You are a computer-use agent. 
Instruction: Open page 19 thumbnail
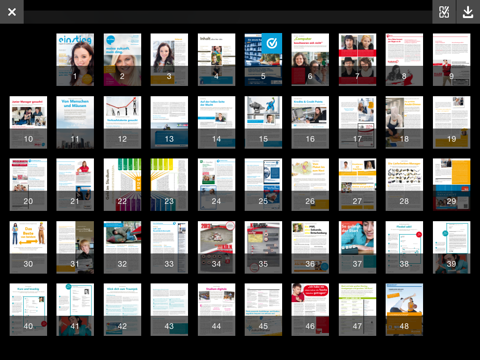(x=452, y=122)
